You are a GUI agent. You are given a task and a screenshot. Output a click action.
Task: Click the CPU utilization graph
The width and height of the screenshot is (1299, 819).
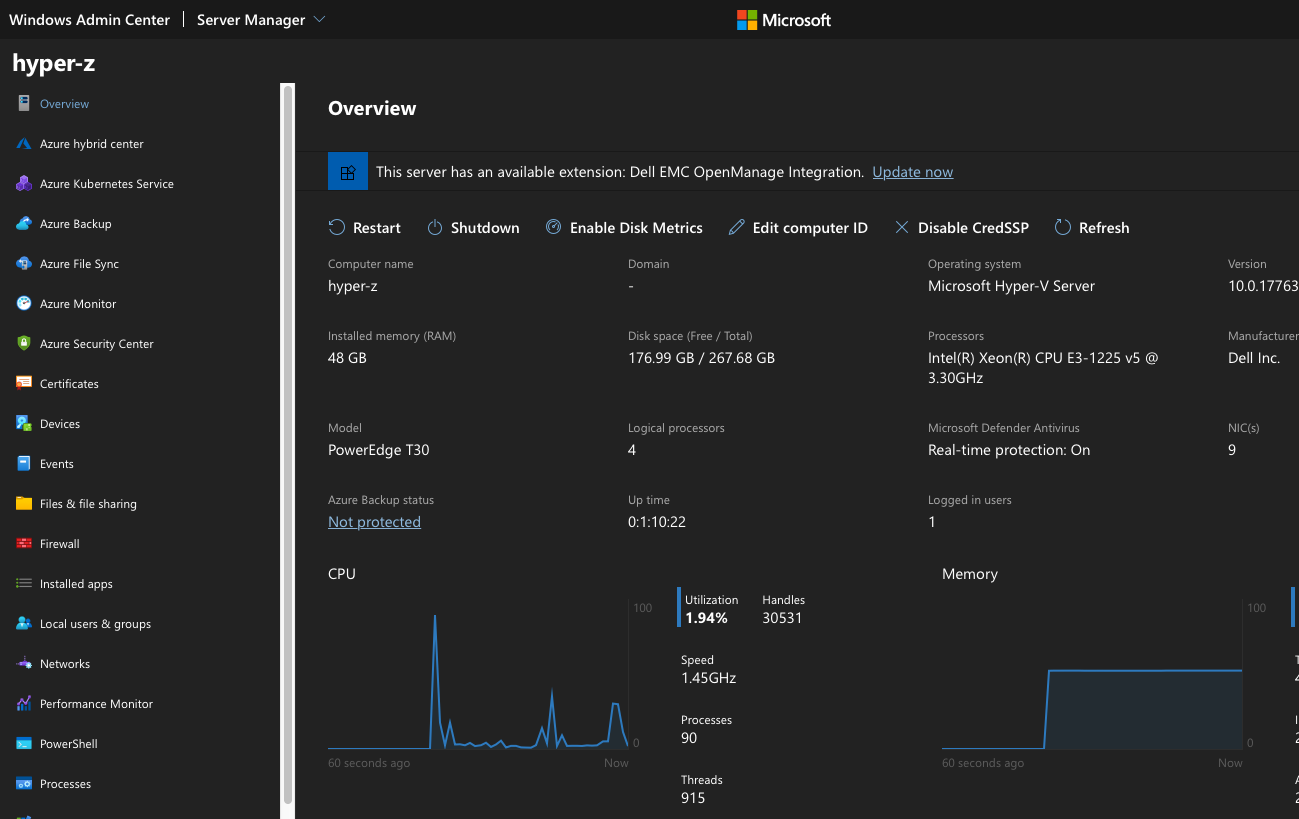pos(479,675)
